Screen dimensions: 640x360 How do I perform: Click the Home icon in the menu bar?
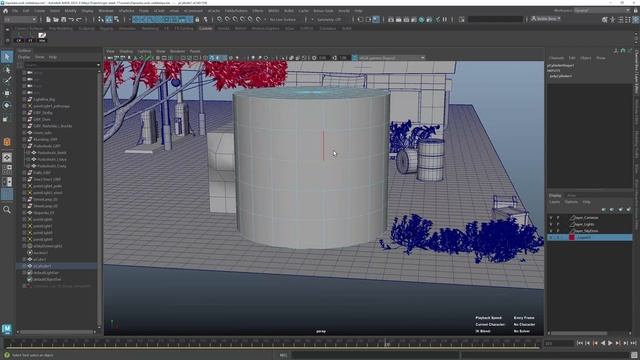click(5, 11)
